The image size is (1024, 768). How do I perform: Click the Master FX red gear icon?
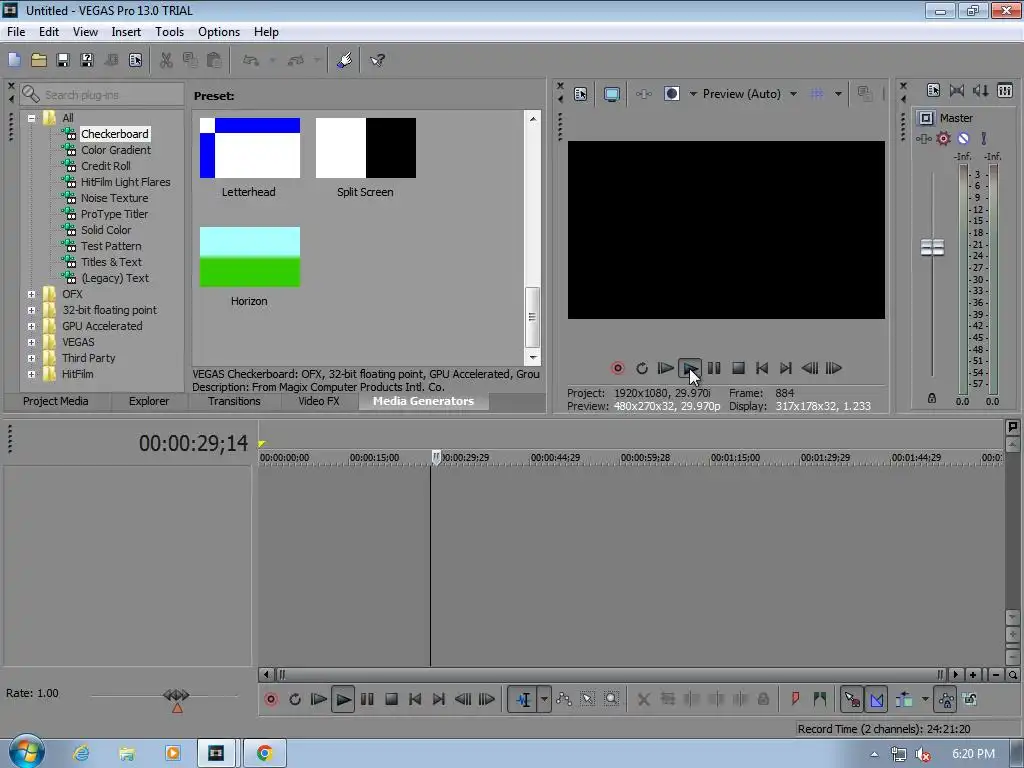pos(943,138)
